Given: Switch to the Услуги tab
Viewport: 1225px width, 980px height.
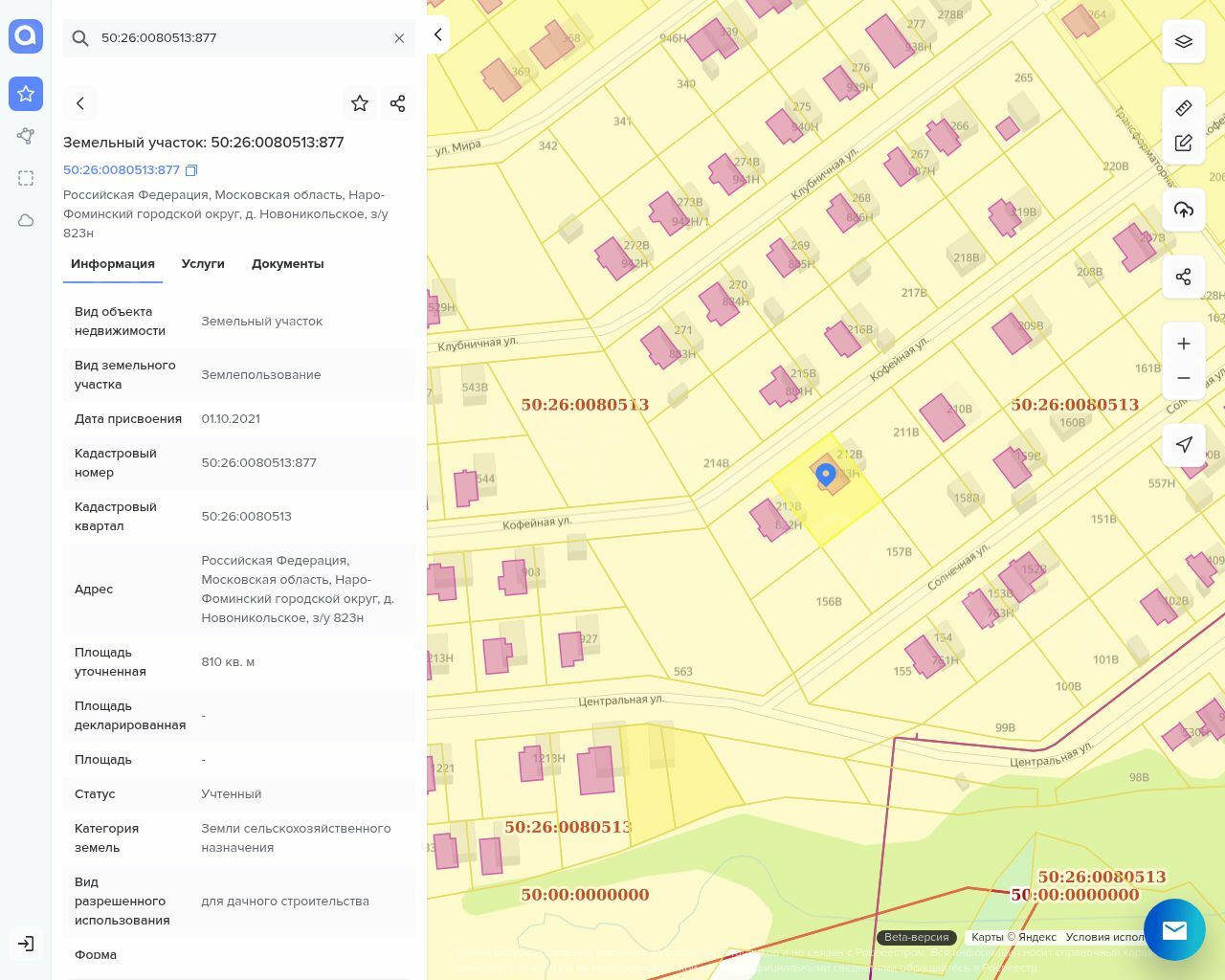Looking at the screenshot, I should coord(203,264).
